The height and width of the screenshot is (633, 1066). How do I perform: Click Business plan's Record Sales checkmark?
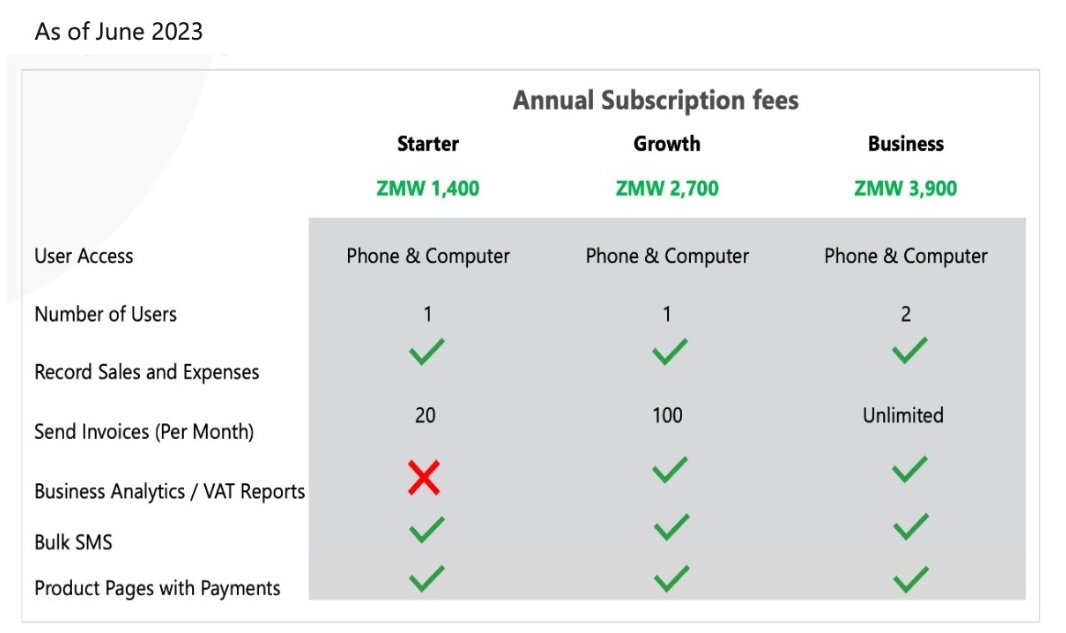[910, 350]
